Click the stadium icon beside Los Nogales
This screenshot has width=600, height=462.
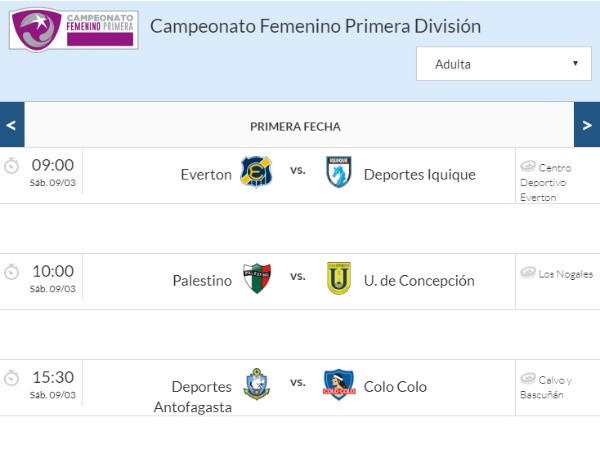tap(528, 272)
